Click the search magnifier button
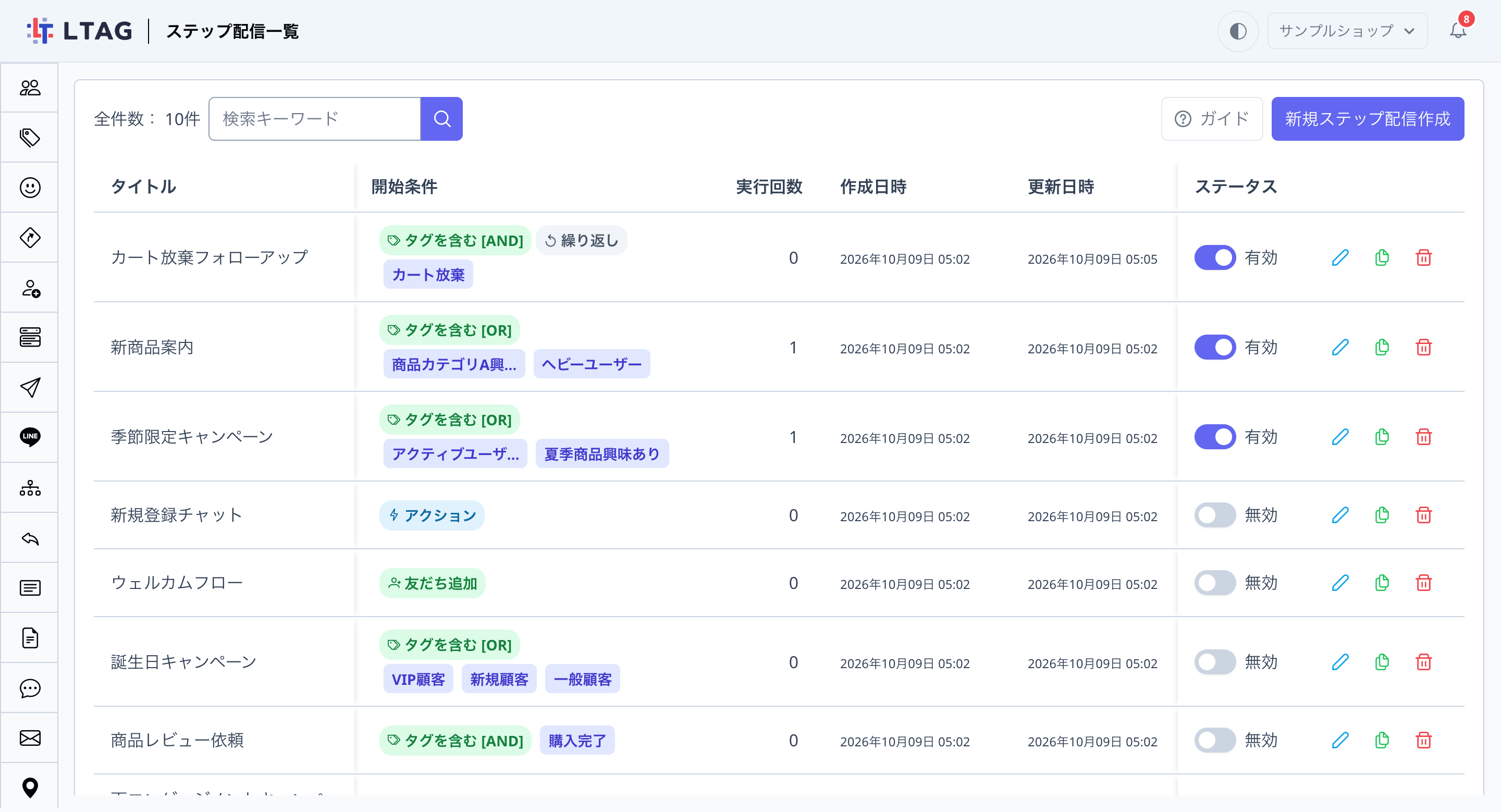Screen dimensions: 1501x812 click(441, 119)
